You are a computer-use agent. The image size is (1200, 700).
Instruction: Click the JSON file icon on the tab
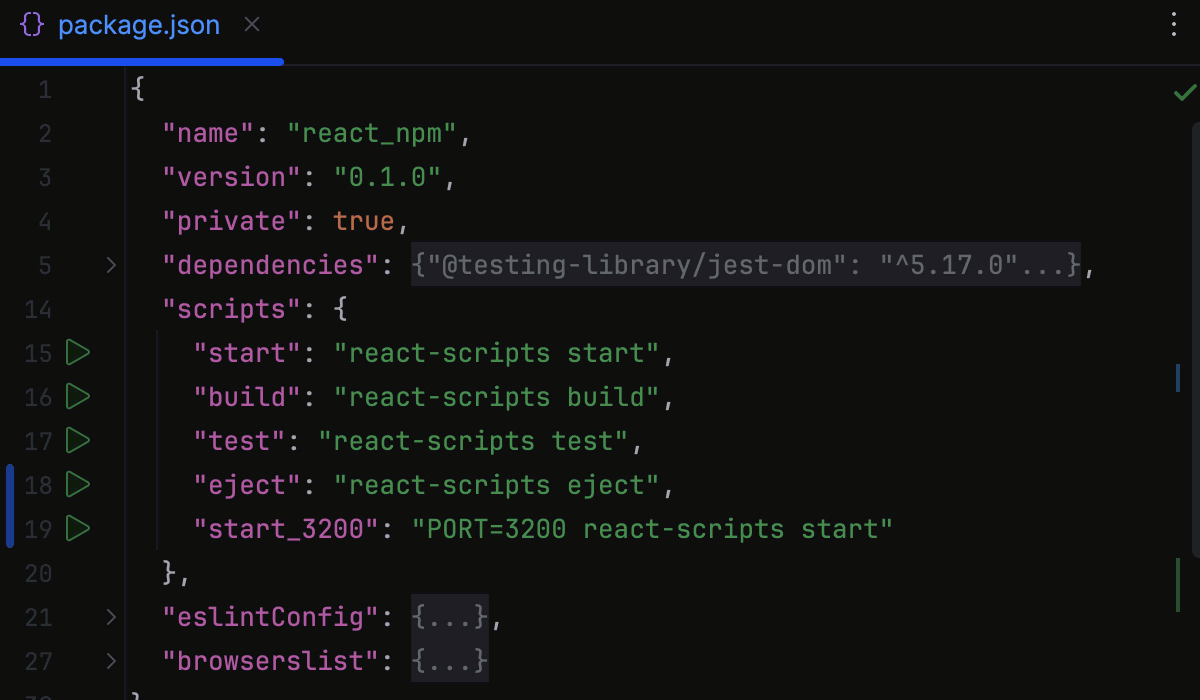click(x=31, y=24)
